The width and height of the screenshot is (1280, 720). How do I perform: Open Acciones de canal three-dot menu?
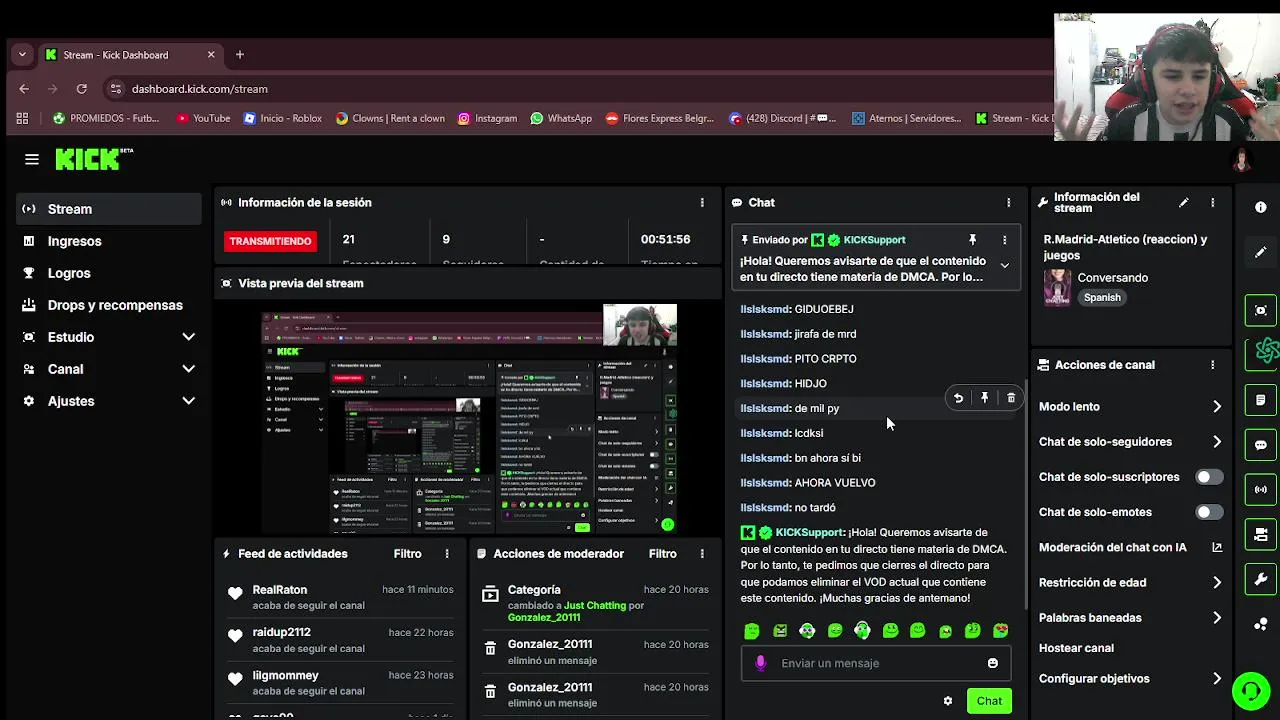(1213, 365)
